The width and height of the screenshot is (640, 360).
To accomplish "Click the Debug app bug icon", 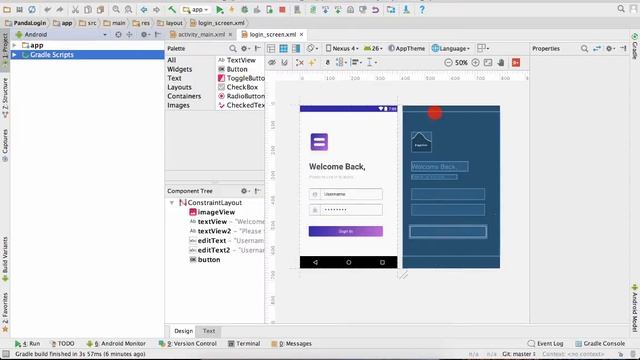I will [x=244, y=9].
